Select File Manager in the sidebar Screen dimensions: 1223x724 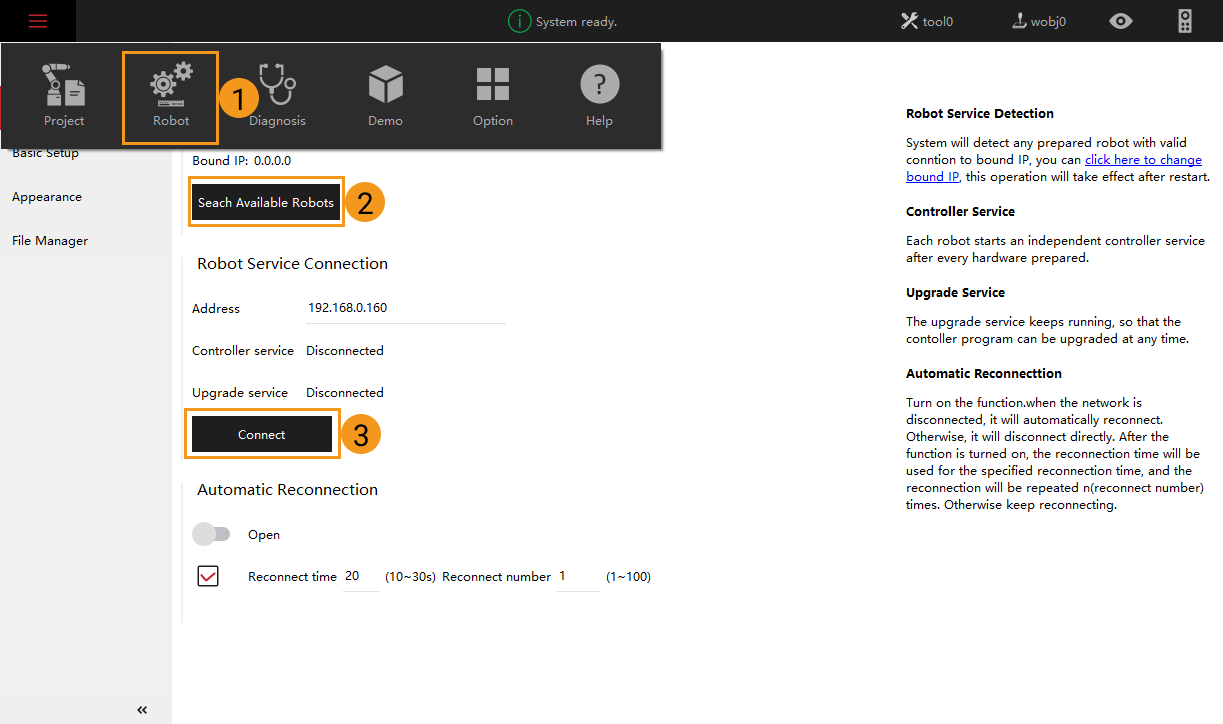point(50,241)
